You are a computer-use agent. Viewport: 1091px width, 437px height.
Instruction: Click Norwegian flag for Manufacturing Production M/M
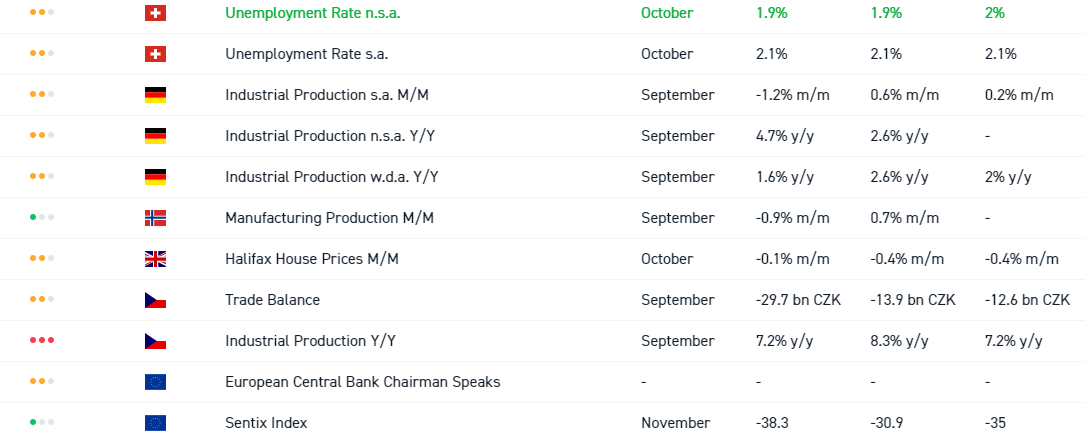click(x=155, y=218)
